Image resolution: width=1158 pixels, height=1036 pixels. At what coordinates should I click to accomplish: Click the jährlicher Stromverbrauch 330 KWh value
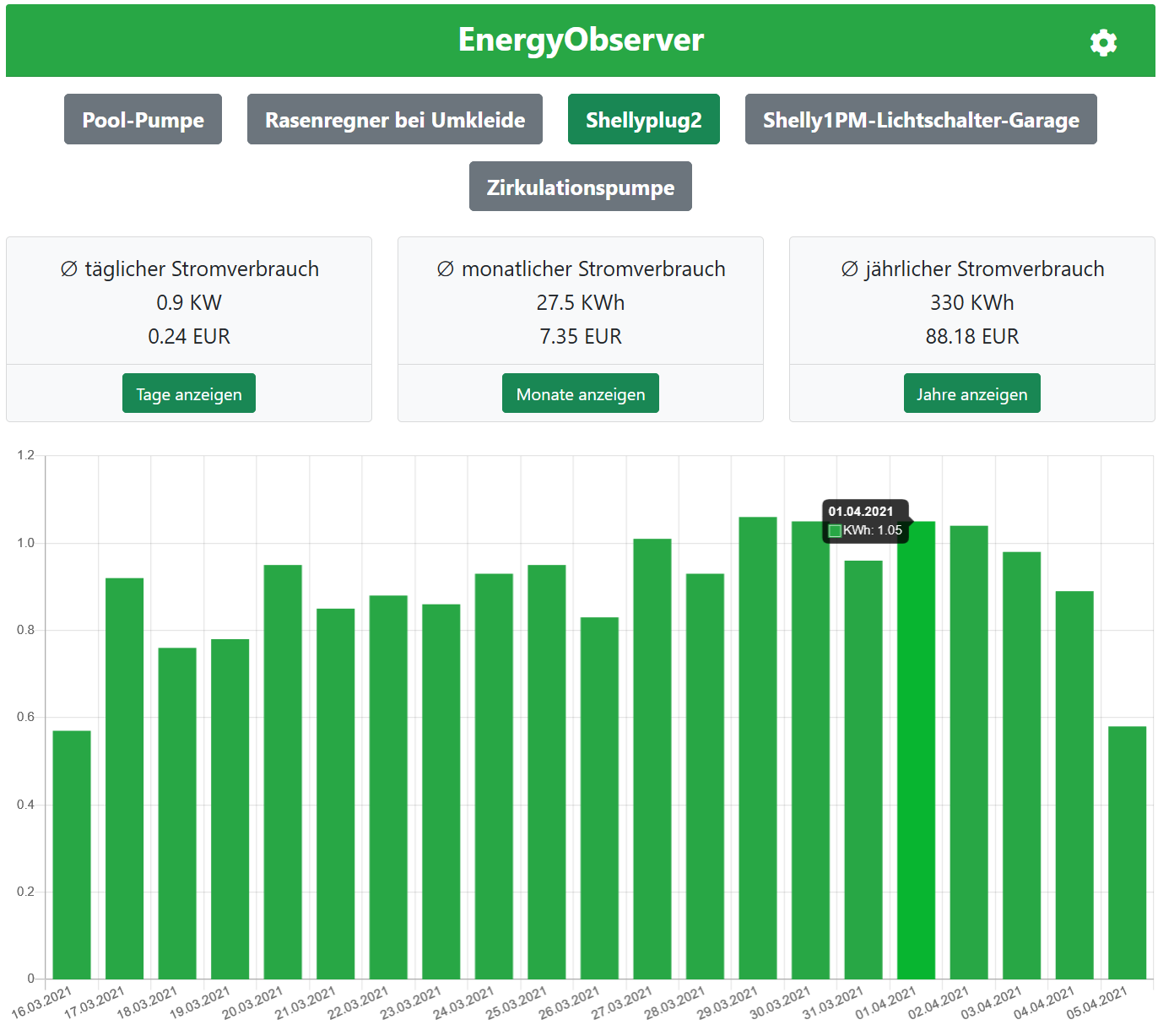(x=971, y=302)
